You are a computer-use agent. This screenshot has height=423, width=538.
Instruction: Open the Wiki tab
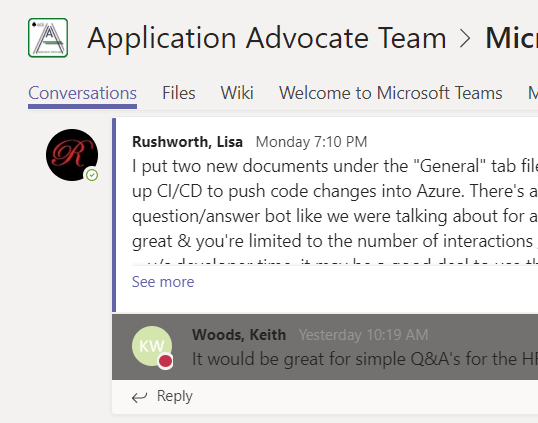(237, 93)
